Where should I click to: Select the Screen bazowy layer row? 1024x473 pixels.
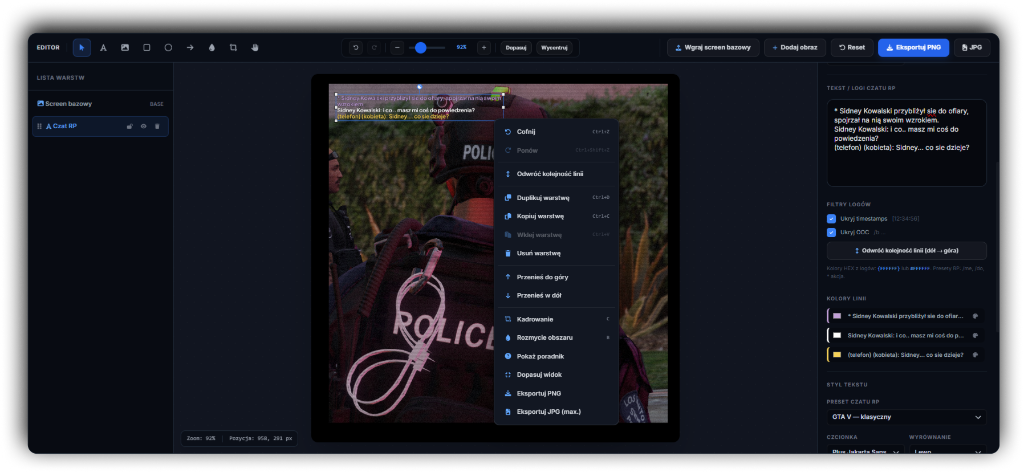(101, 104)
